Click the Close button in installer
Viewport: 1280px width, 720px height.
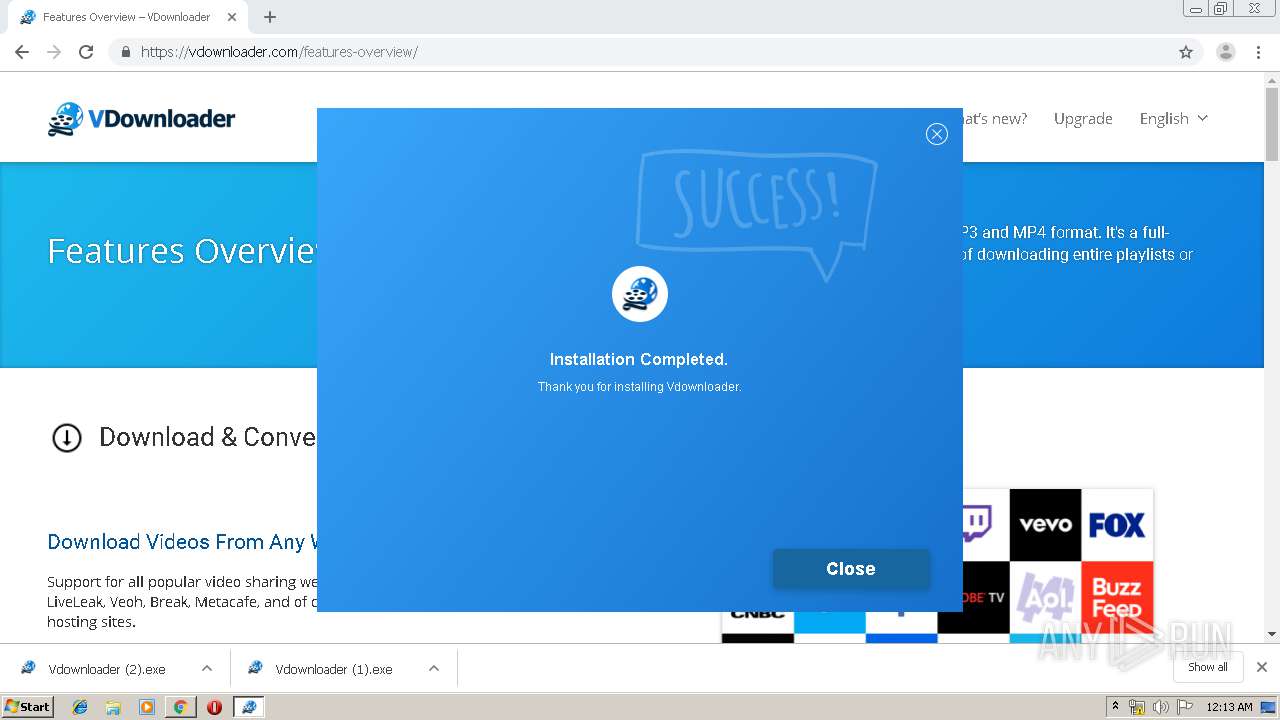(x=851, y=568)
